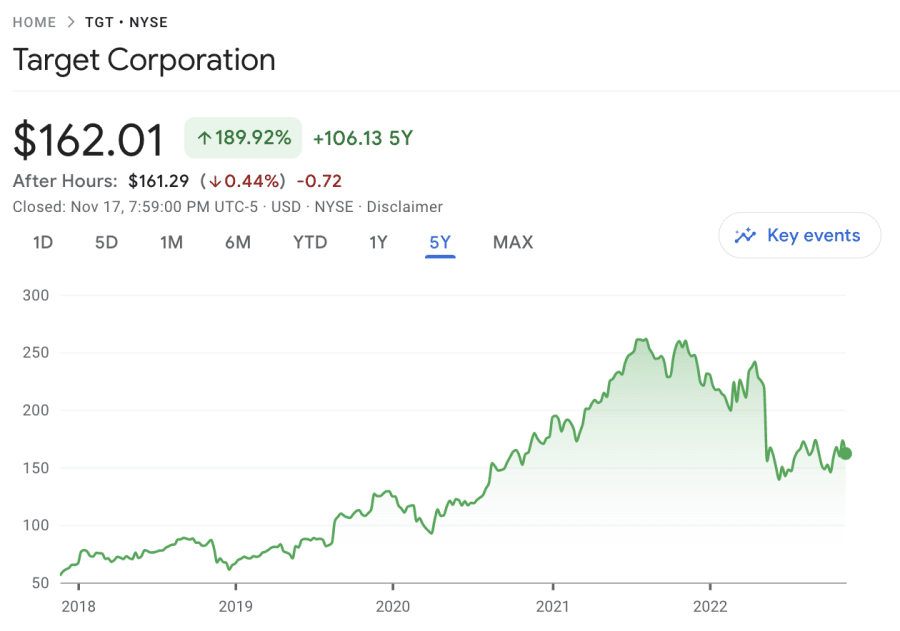The image size is (900, 631).
Task: Click the green up arrow percentage badge
Action: (243, 138)
